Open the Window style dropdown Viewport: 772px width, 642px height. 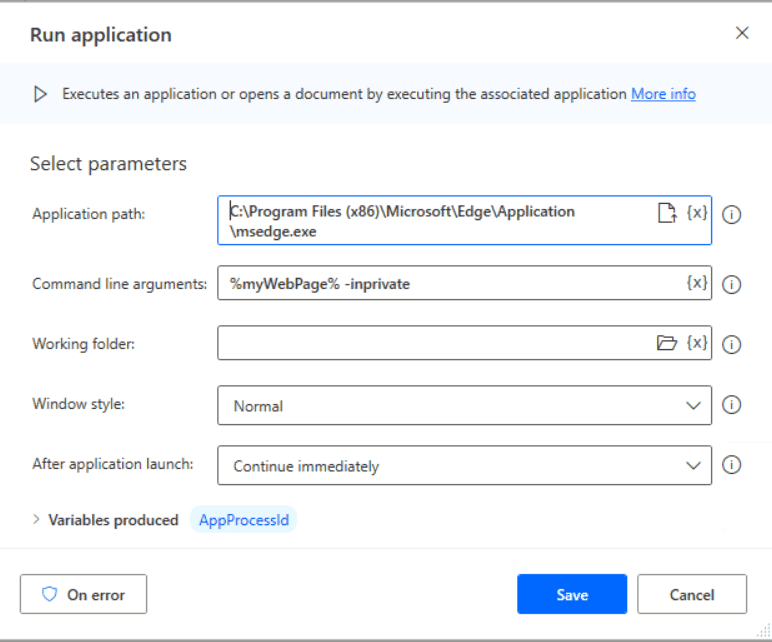coord(464,406)
